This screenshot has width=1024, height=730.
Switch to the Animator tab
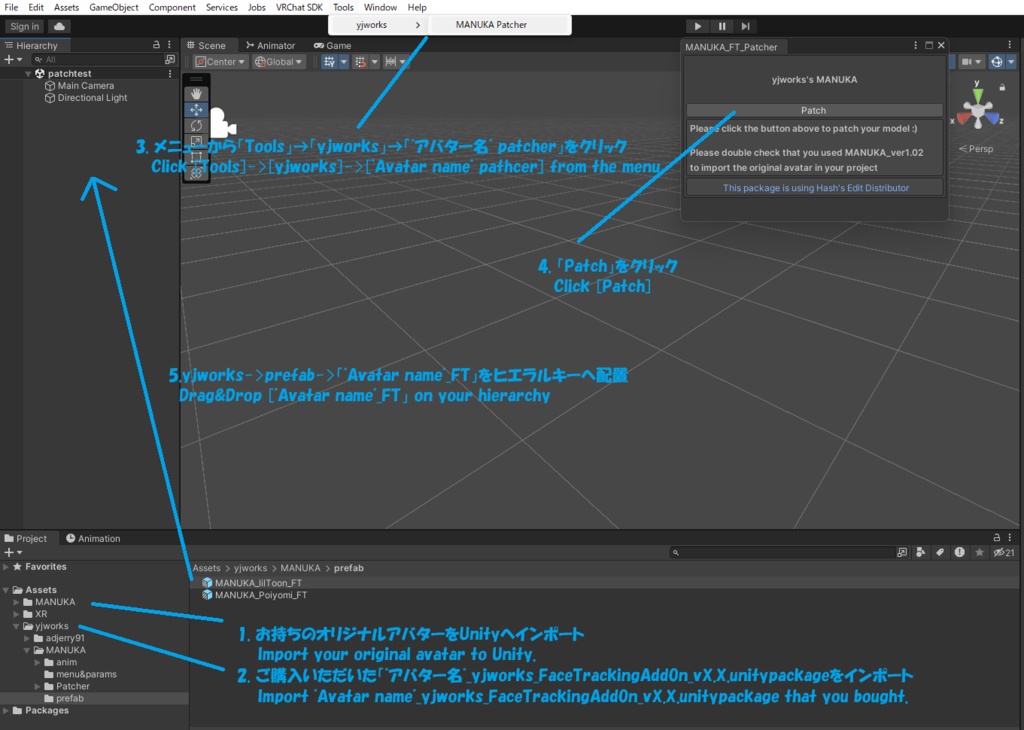click(270, 45)
